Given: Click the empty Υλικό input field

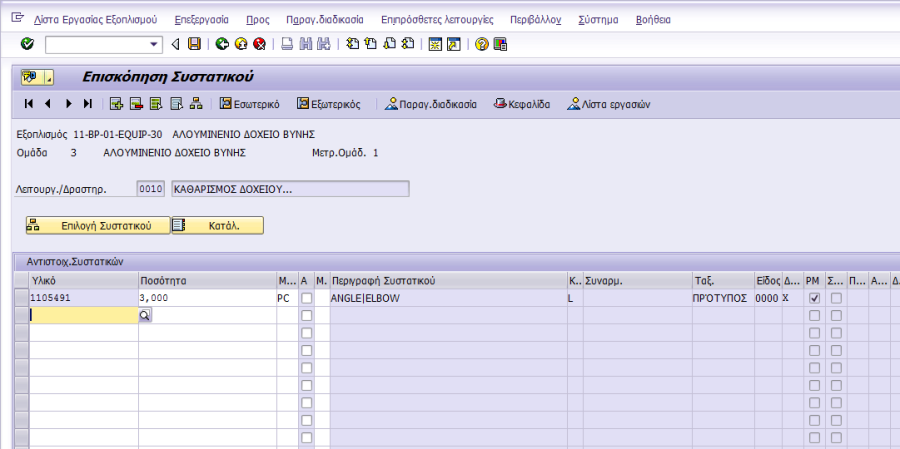Looking at the screenshot, I should tap(83, 315).
